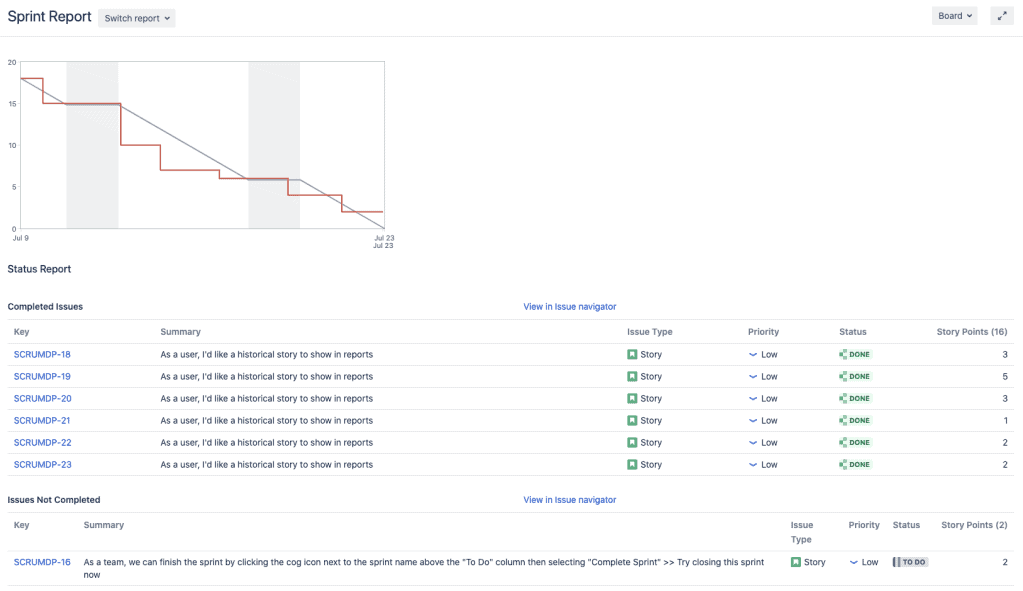Click the To Do status badge for SCRUMDP-16

point(910,562)
